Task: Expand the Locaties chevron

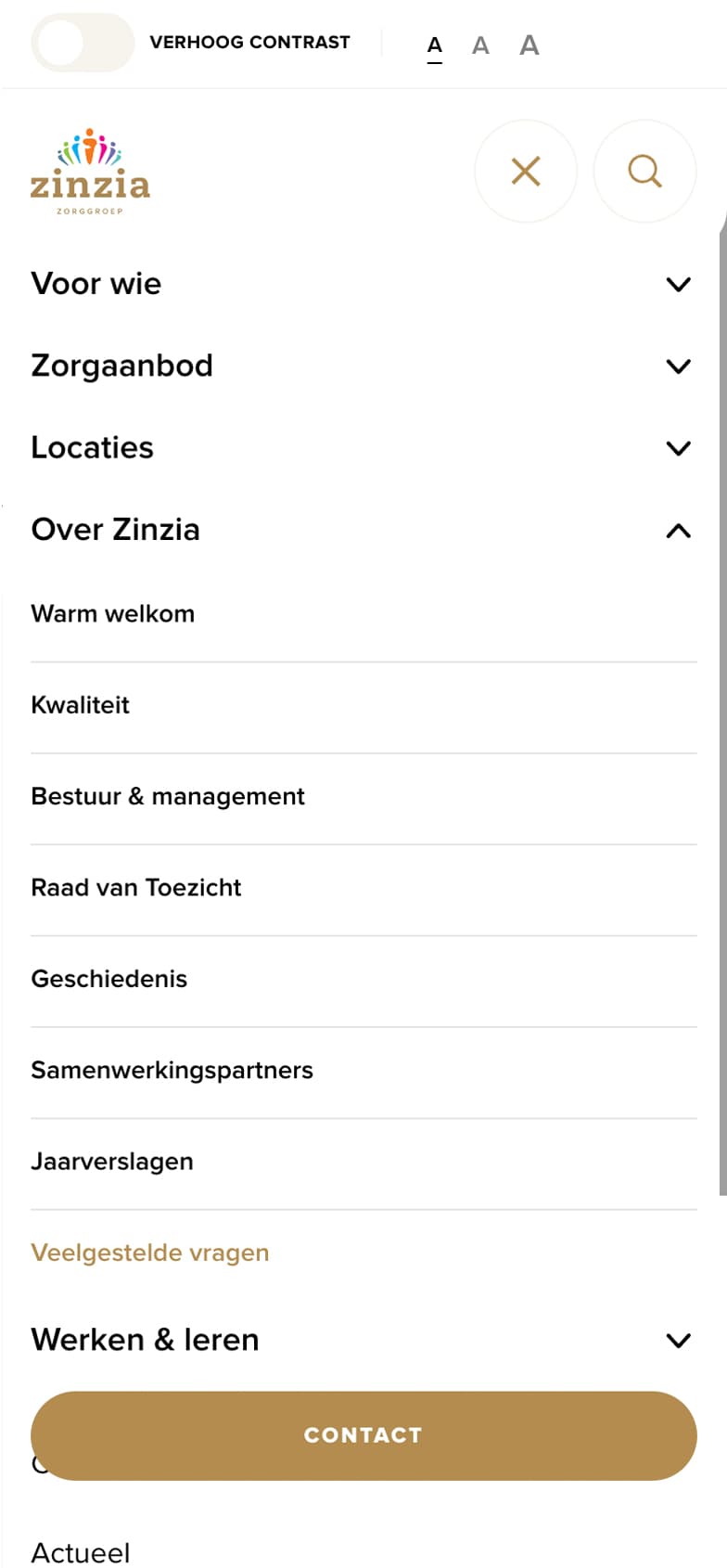Action: pos(679,448)
